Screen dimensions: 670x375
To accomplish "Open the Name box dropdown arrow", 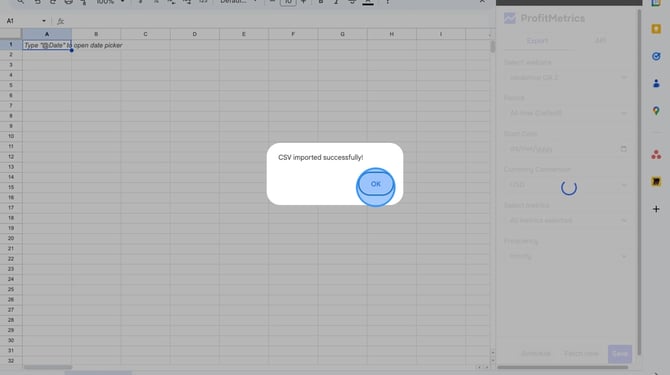I will (44, 21).
